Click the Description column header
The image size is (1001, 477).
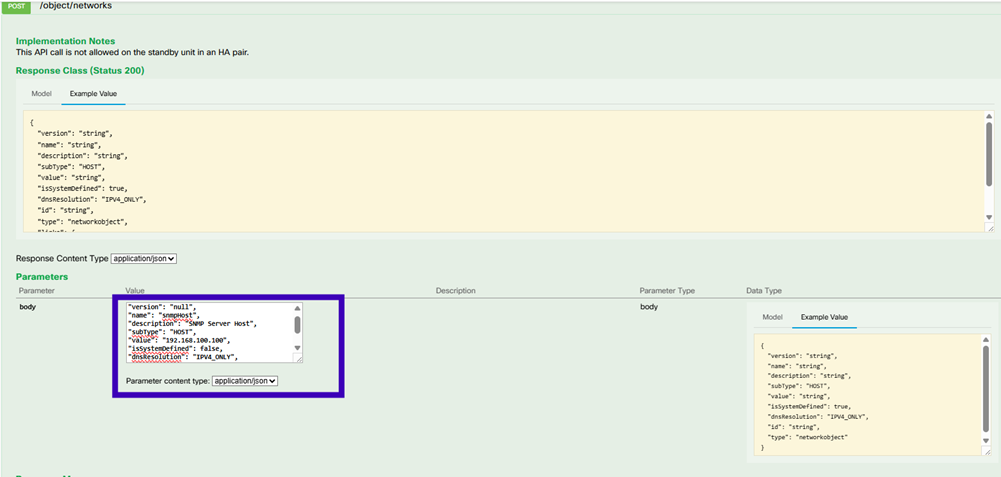point(456,291)
